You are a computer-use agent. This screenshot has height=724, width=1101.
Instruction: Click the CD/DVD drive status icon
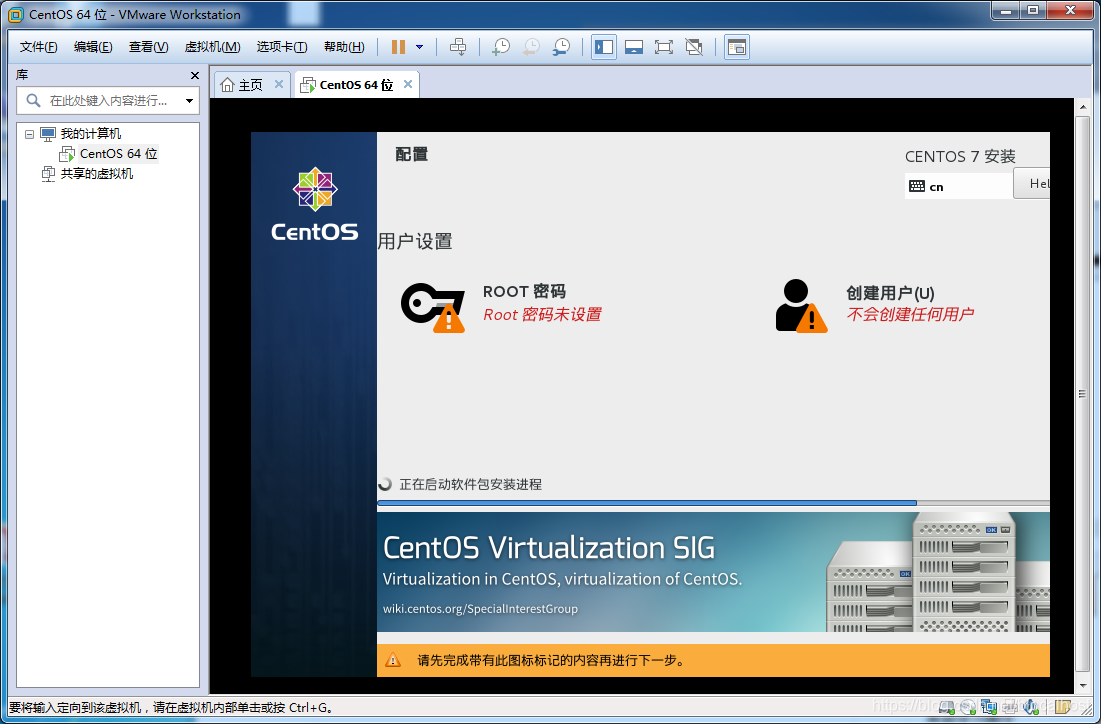[968, 707]
